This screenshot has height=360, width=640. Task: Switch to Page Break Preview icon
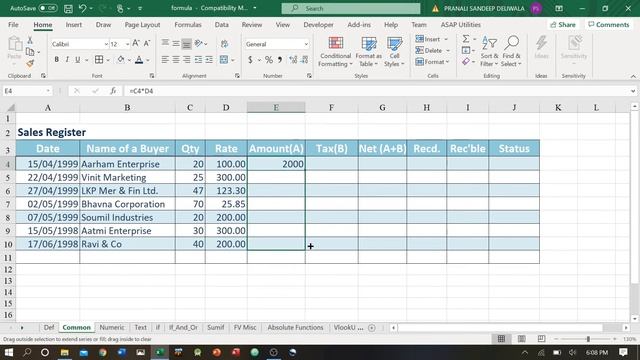tap(541, 339)
